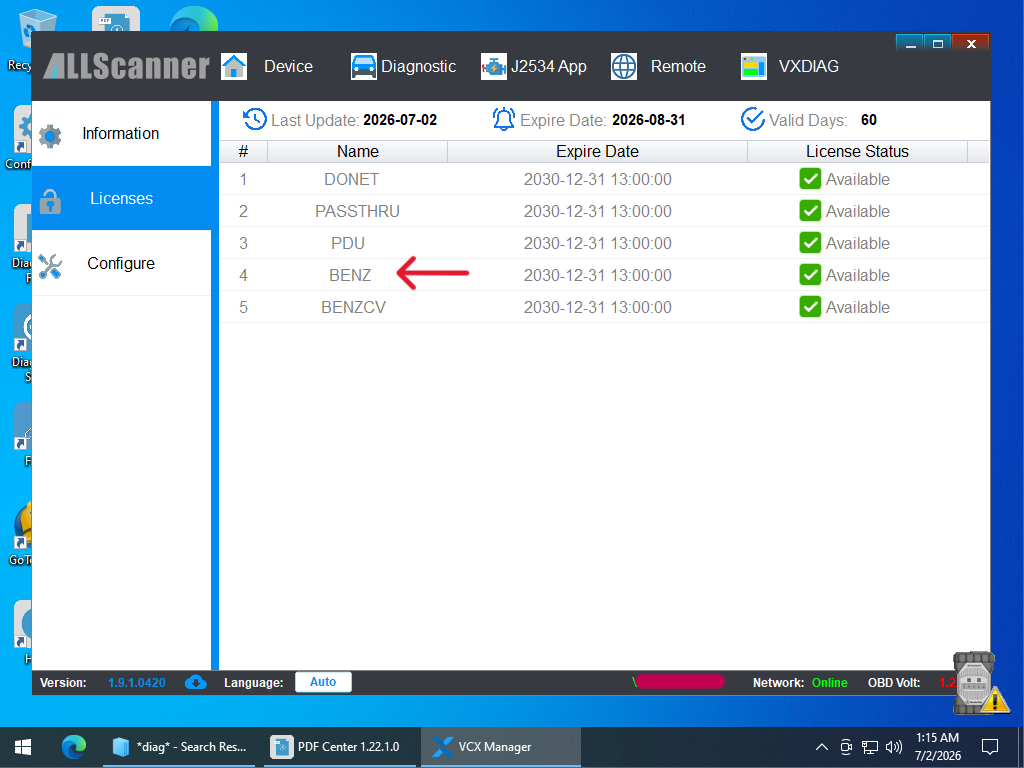Screen dimensions: 1024x768
Task: Open the J2534 App tab
Action: pyautogui.click(x=549, y=67)
